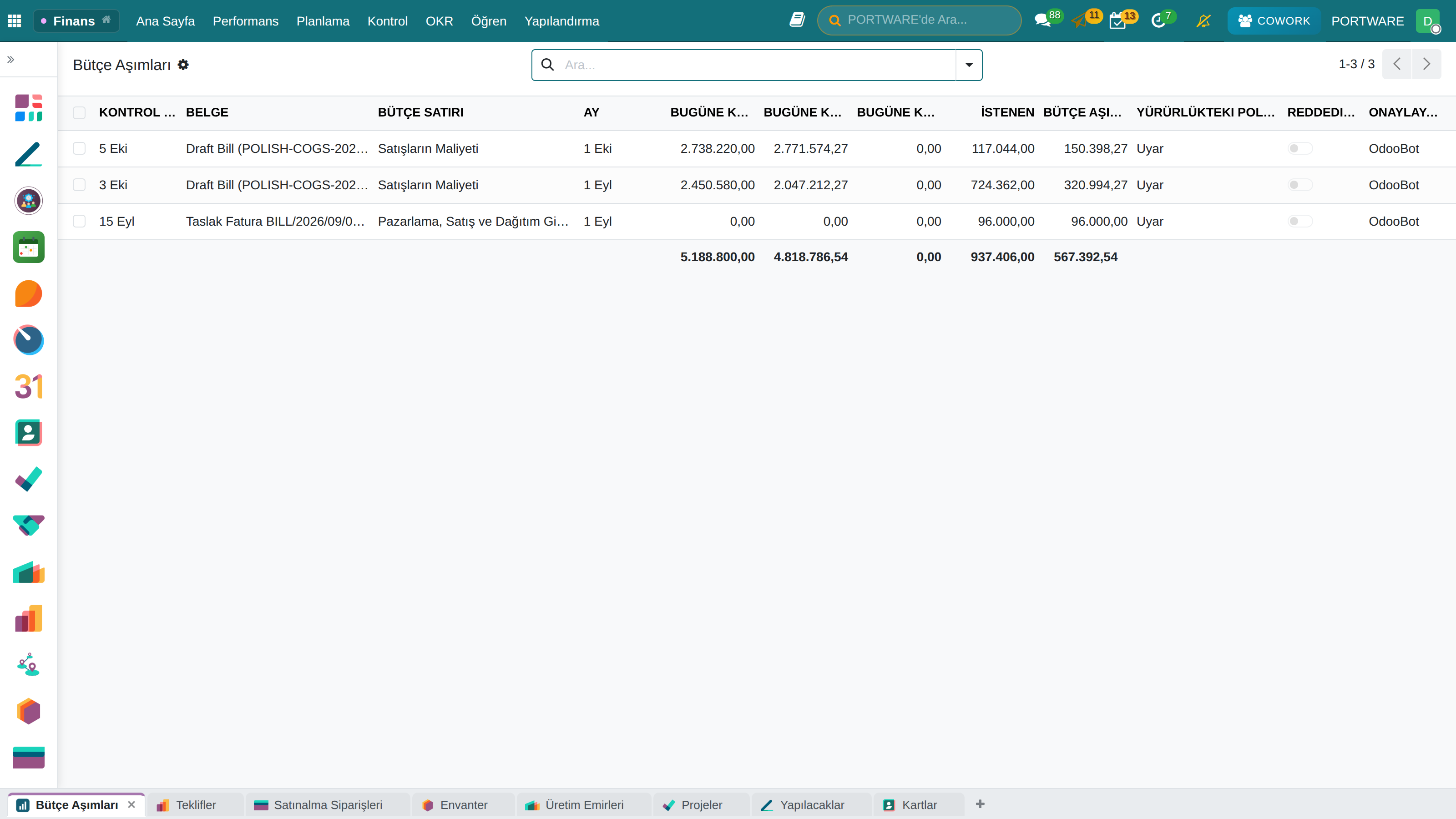Open Draft Bill record for 3 Eki

click(x=277, y=185)
